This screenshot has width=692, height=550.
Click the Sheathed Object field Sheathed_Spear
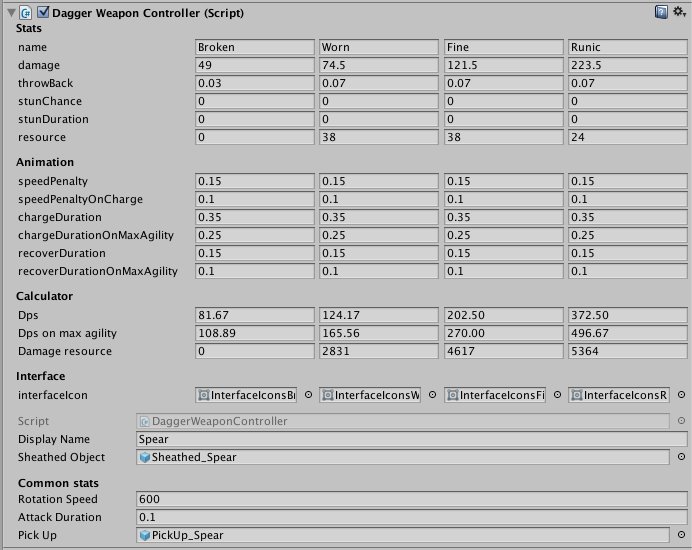click(x=402, y=457)
